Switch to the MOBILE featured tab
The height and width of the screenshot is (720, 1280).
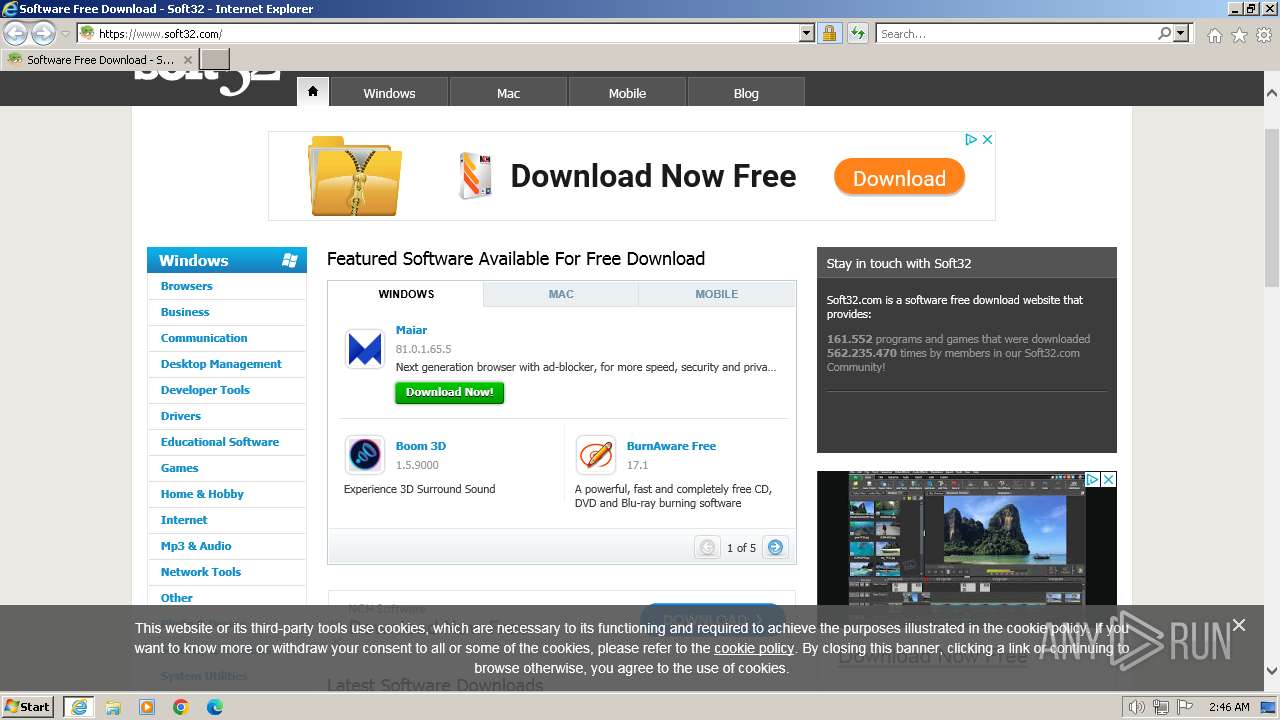coord(717,294)
